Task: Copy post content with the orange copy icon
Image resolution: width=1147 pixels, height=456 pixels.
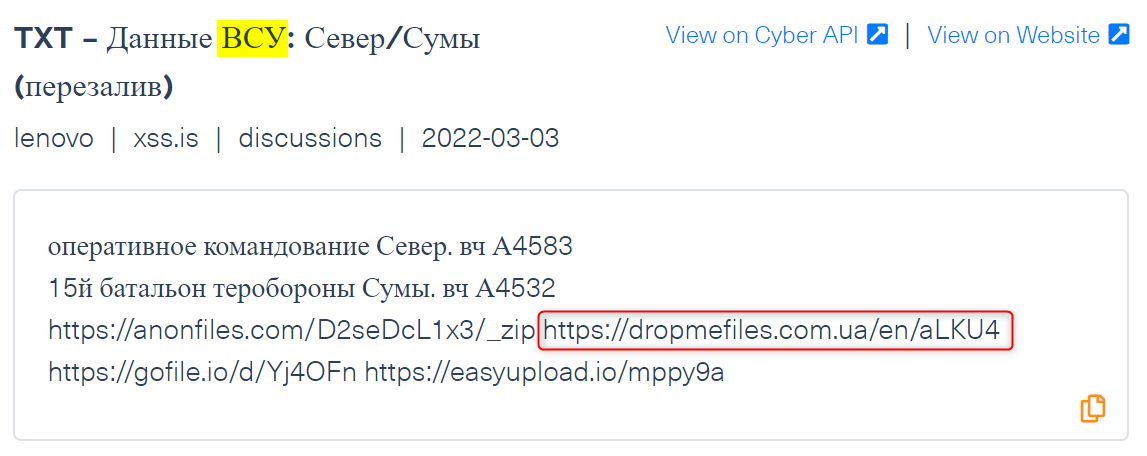Action: click(x=1092, y=408)
